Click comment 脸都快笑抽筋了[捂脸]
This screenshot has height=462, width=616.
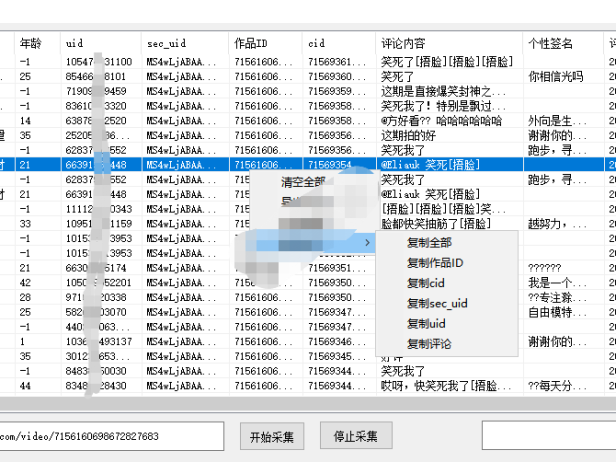point(436,224)
